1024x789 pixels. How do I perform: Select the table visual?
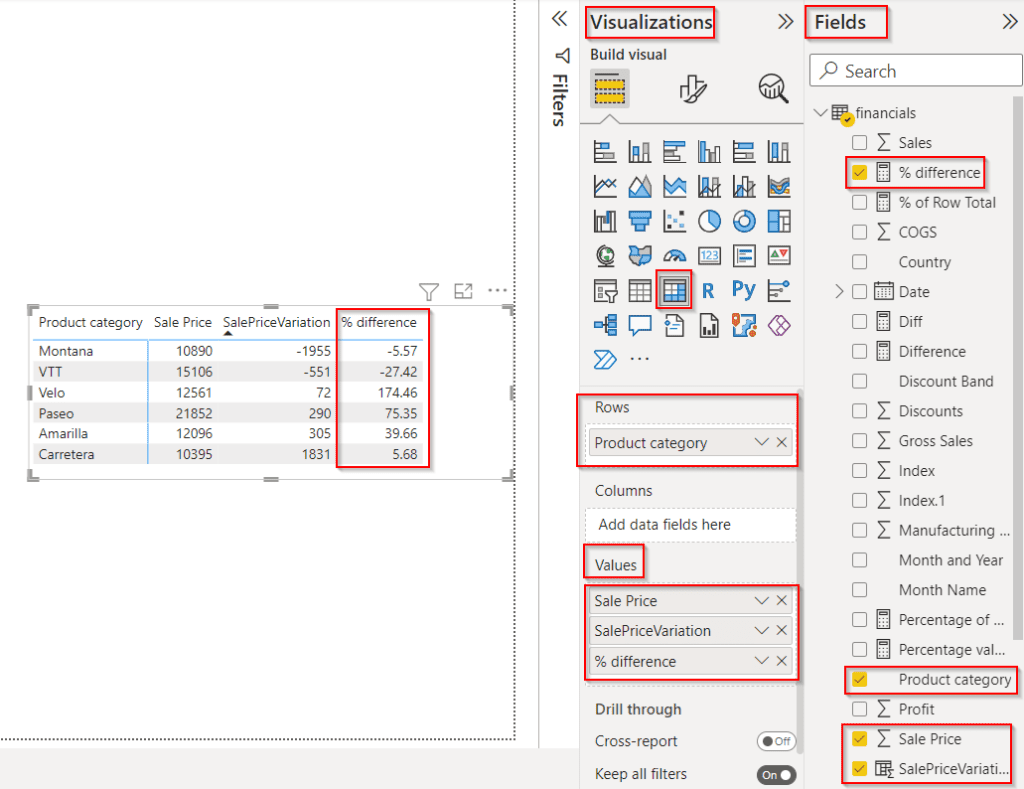(639, 290)
